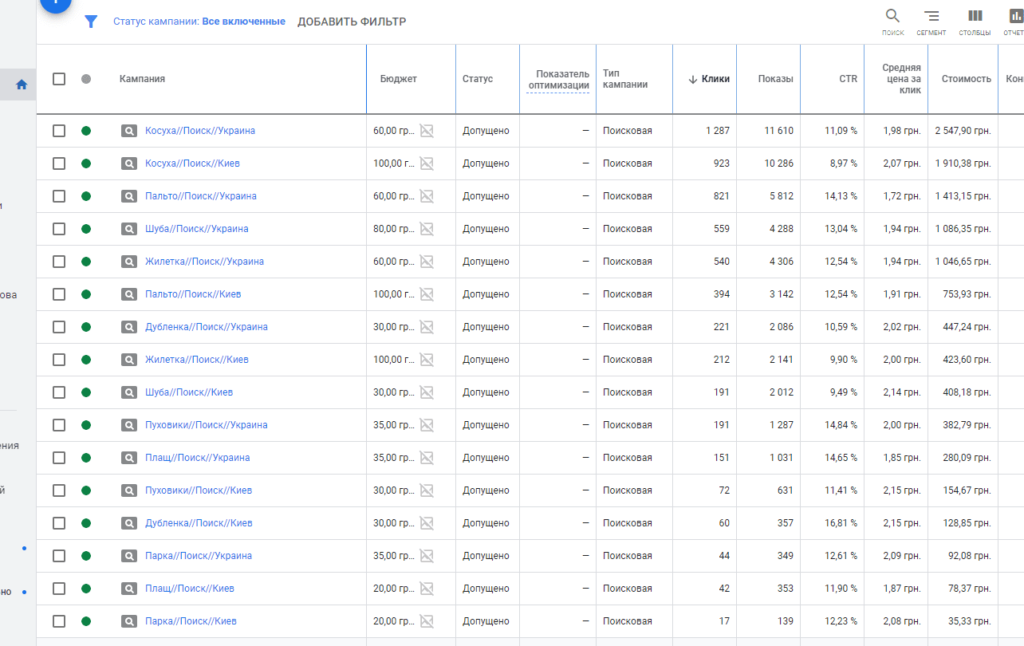This screenshot has width=1024, height=646.
Task: Sort table by Бюджет column
Action: [398, 79]
